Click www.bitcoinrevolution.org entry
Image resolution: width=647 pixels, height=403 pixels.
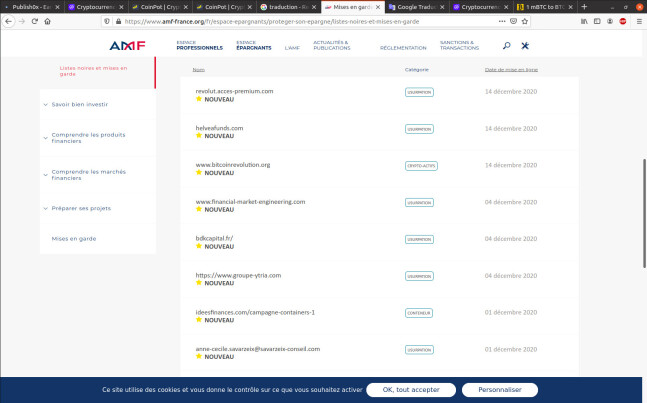(x=233, y=165)
